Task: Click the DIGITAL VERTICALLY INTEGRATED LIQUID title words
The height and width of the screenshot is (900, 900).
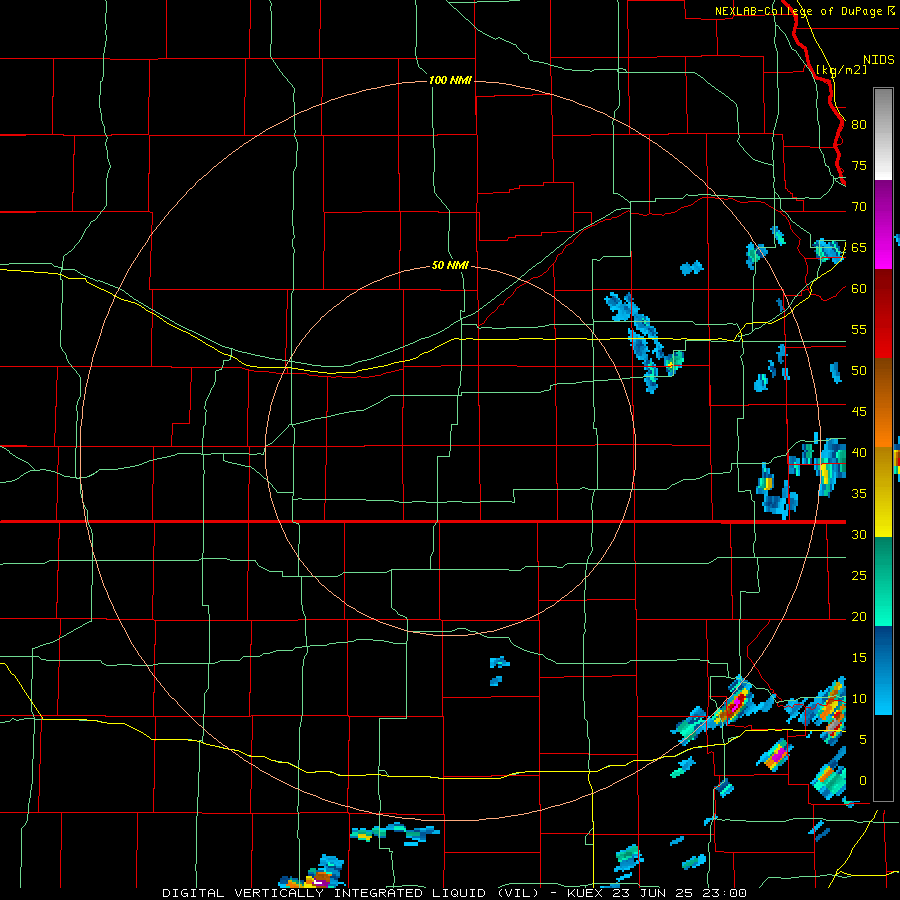Action: click(x=327, y=893)
